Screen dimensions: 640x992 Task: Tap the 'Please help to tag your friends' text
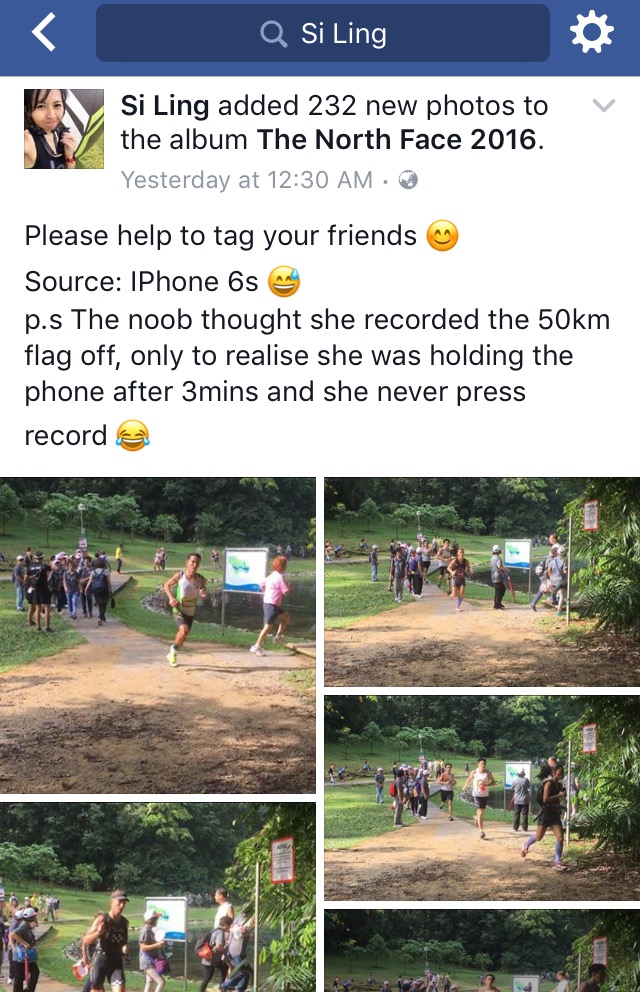(x=221, y=237)
